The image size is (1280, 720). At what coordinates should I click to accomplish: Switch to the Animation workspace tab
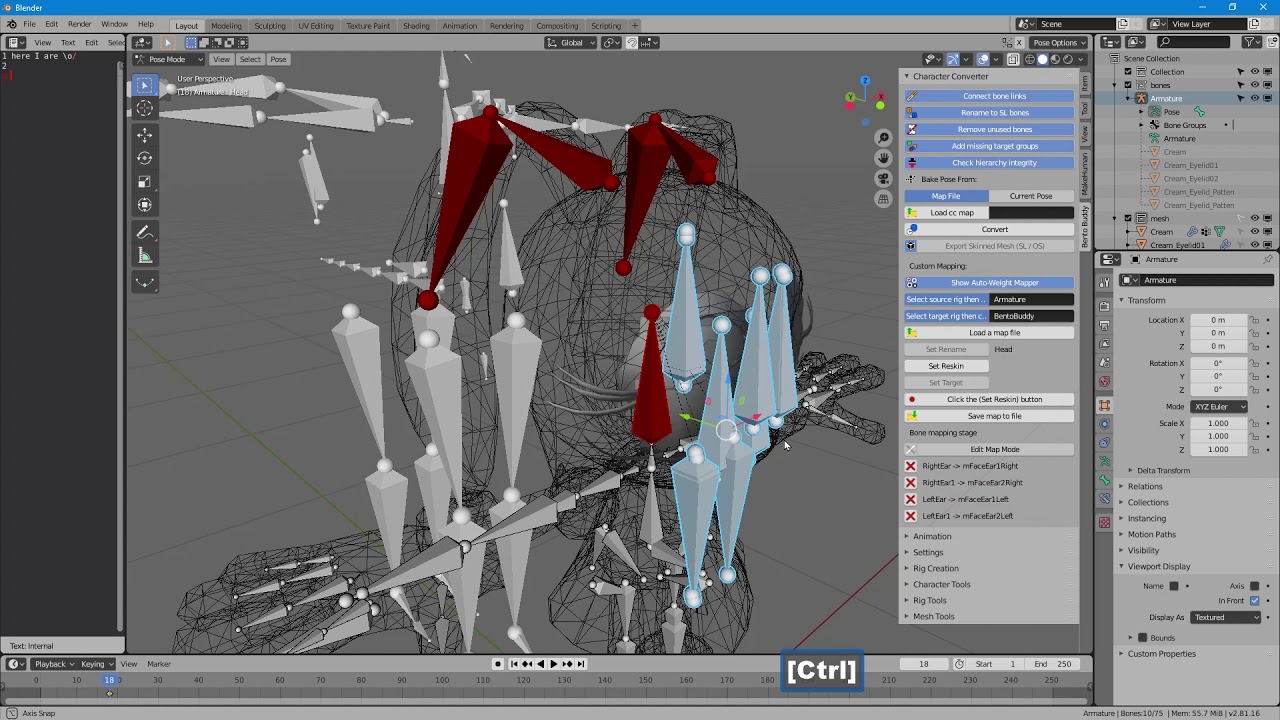point(459,26)
